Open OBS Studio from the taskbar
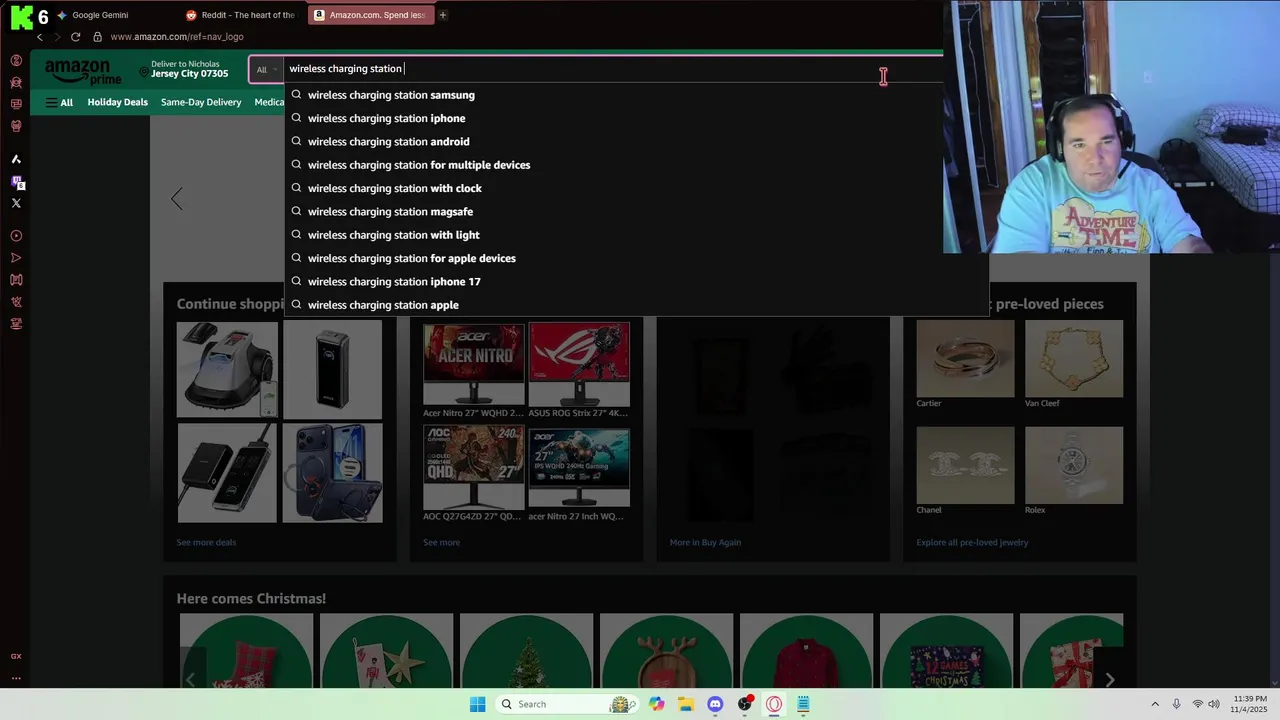Screen dimensions: 1280x720 [745, 704]
